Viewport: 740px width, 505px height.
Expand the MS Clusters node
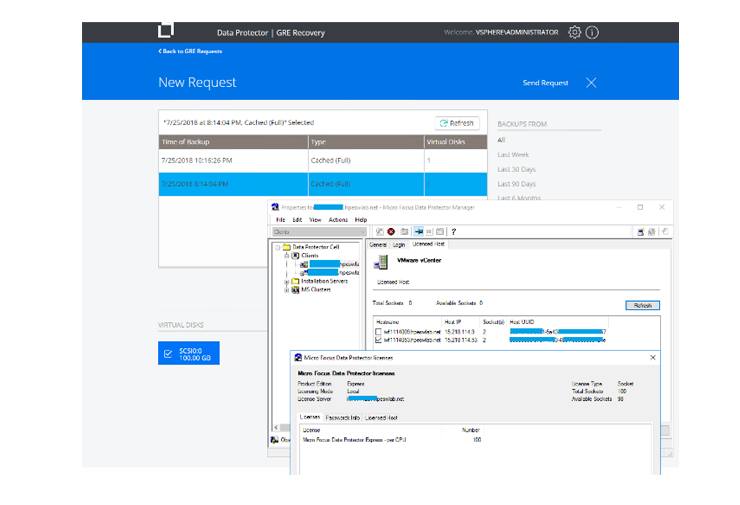[x=286, y=290]
